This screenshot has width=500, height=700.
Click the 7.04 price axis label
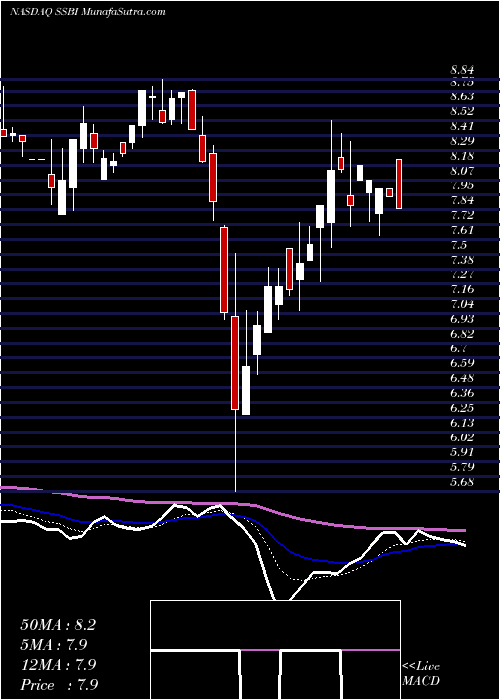pos(462,304)
